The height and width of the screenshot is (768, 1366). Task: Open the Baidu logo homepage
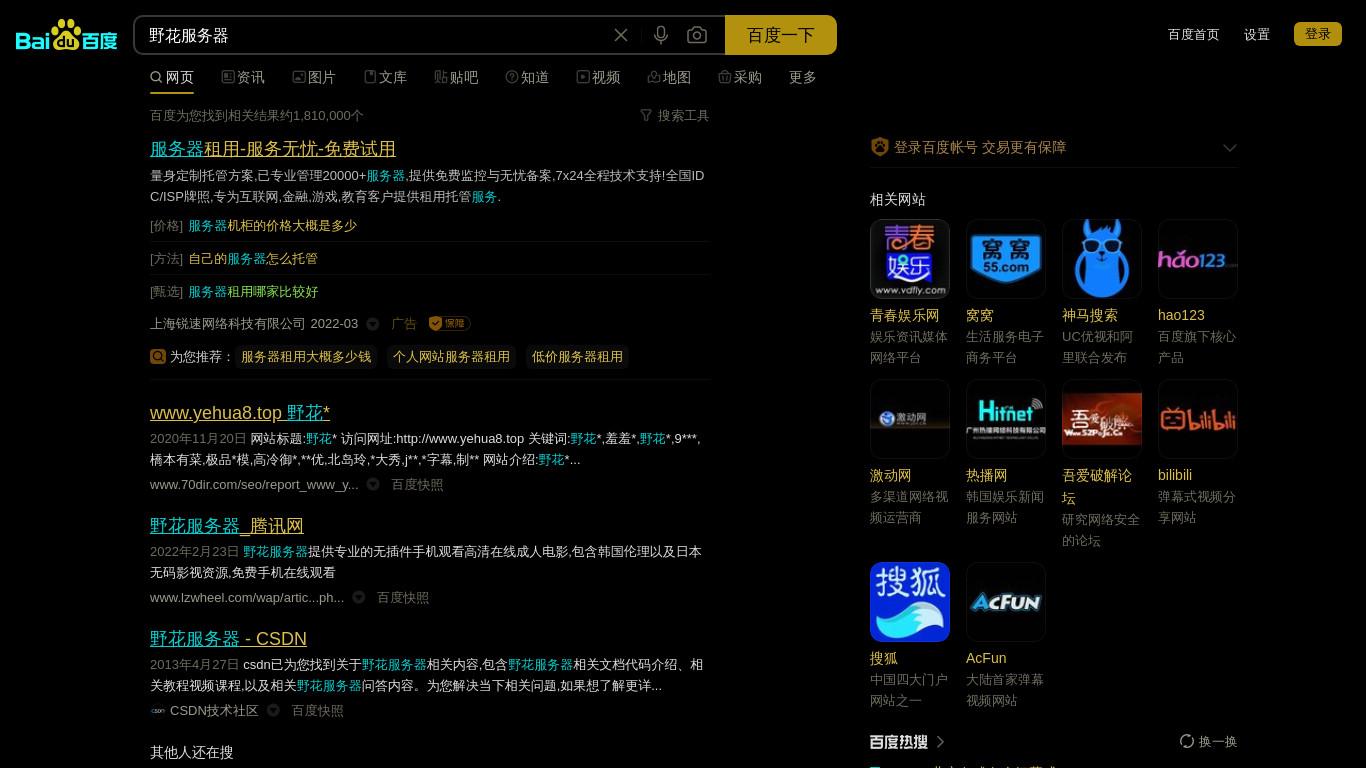coord(66,35)
